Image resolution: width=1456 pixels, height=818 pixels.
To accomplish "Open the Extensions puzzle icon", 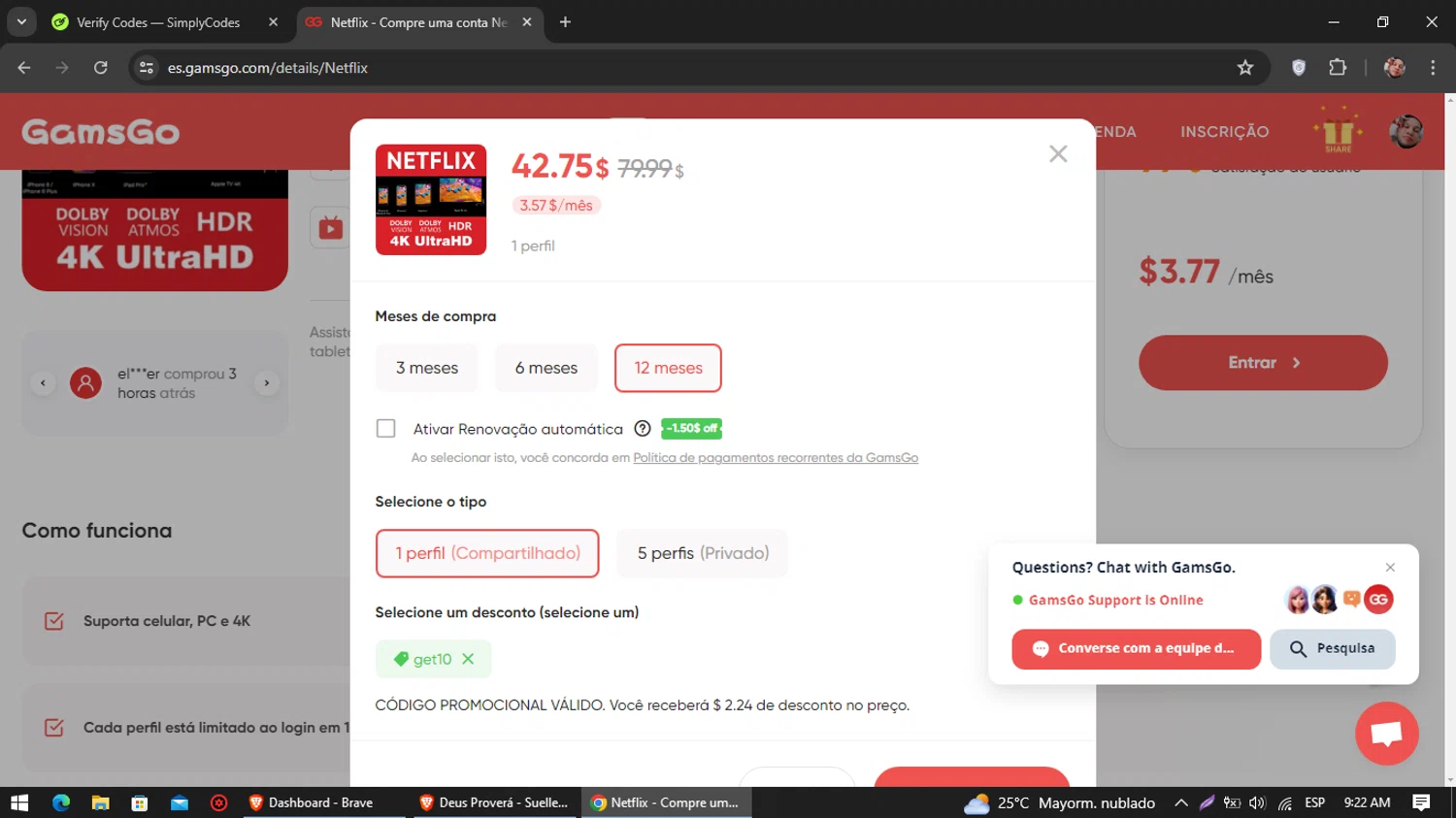I will tap(1338, 68).
